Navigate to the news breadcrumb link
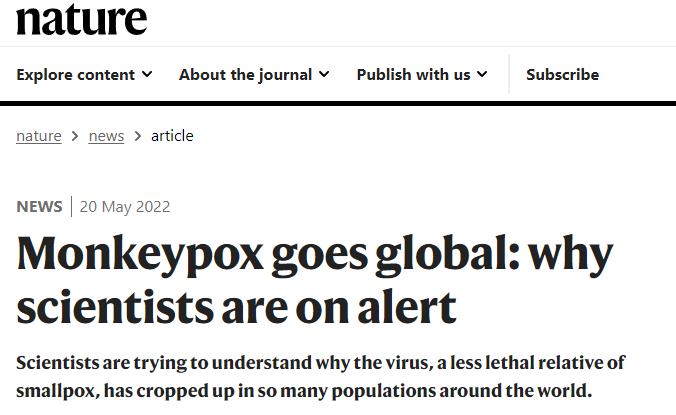The height and width of the screenshot is (415, 676). [x=106, y=136]
